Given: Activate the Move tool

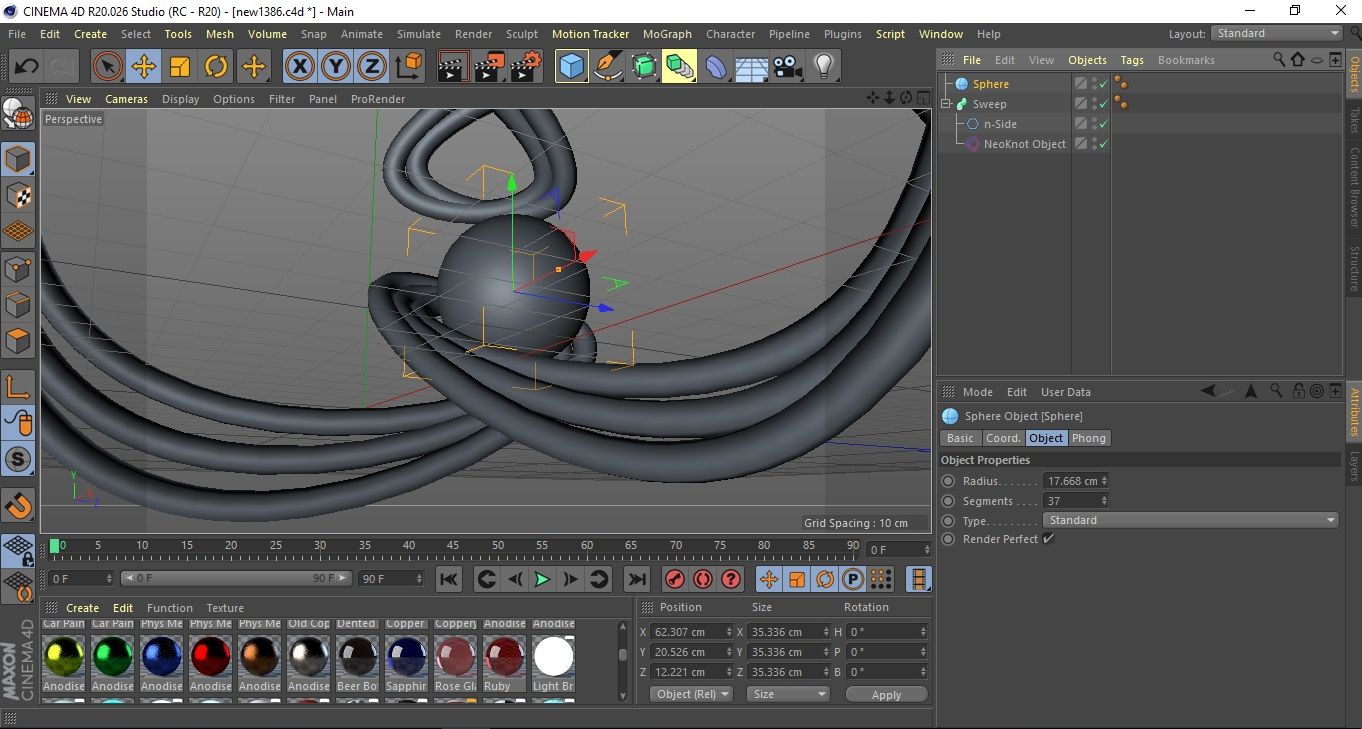Looking at the screenshot, I should tap(144, 67).
